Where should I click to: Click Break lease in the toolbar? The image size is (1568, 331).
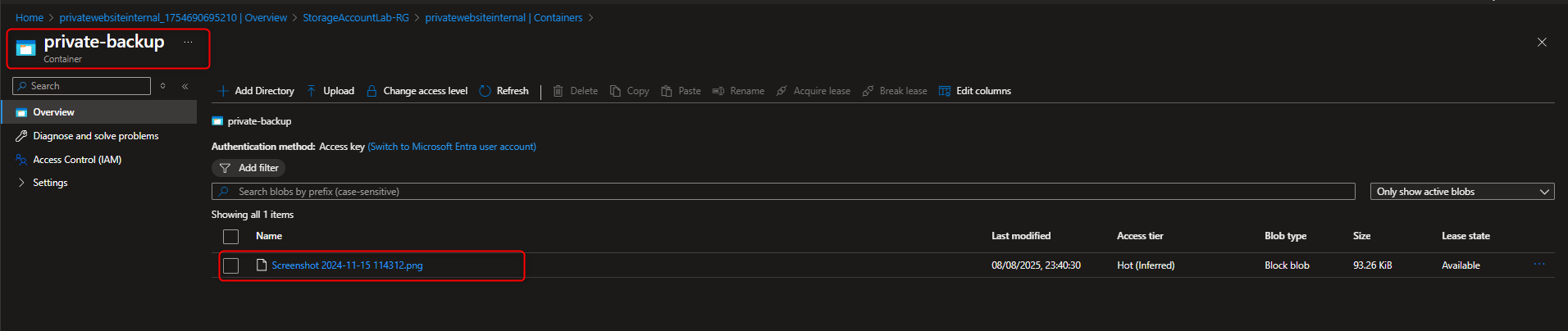point(894,91)
